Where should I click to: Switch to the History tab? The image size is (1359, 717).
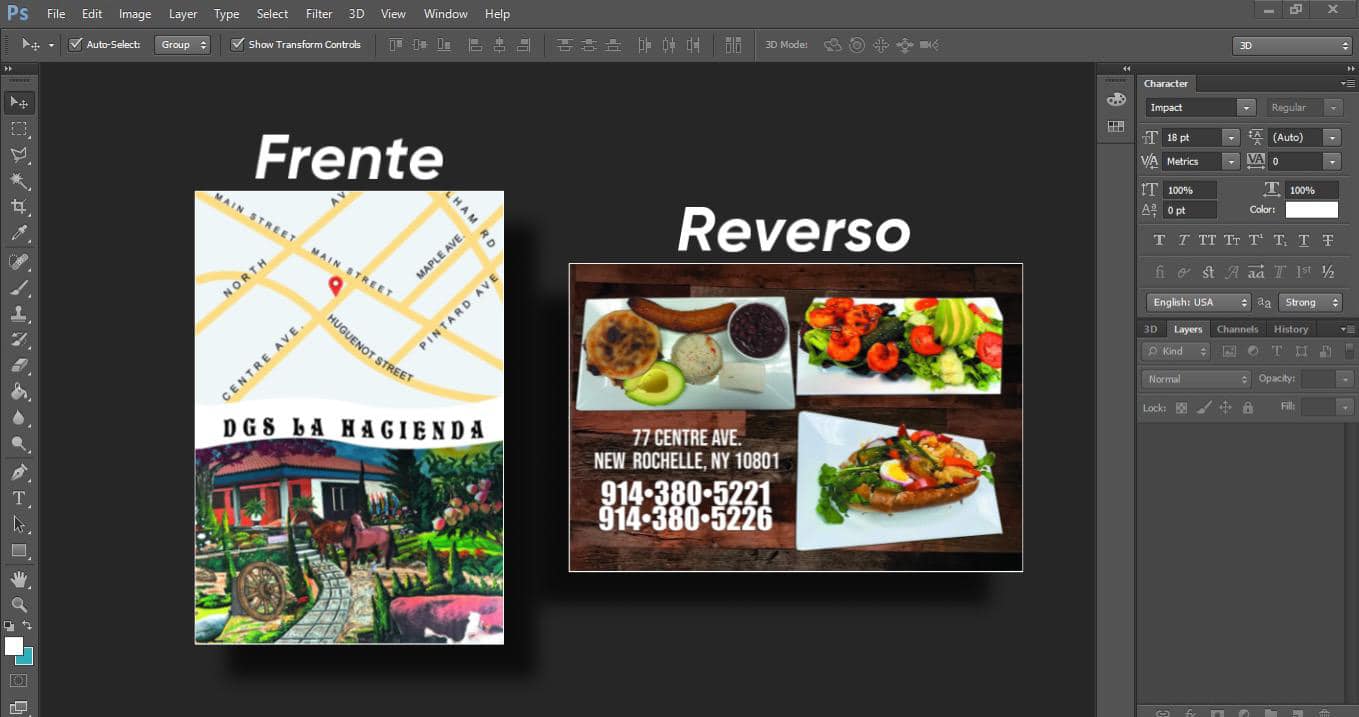[x=1290, y=329]
